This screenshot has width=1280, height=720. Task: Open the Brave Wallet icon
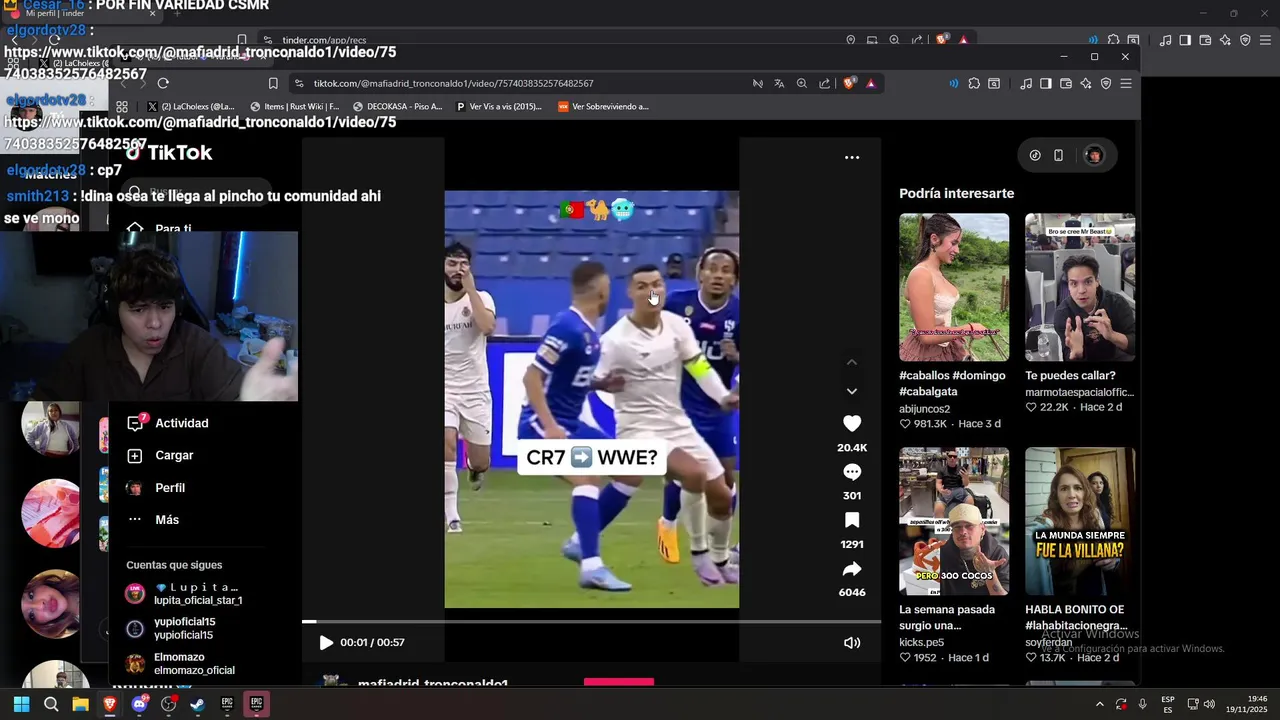1066,84
